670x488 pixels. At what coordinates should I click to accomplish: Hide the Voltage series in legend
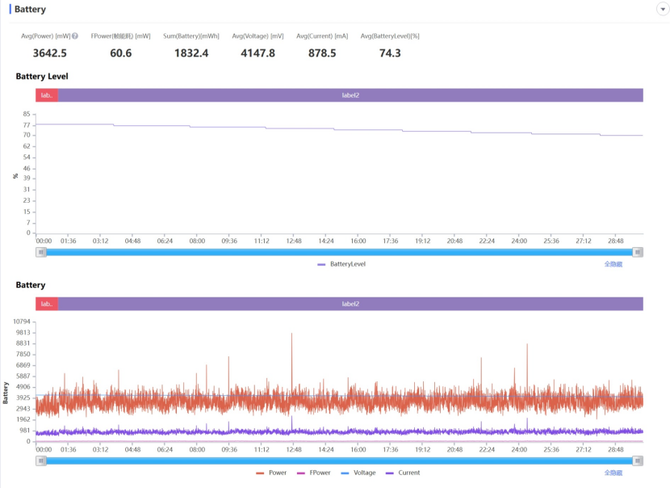(359, 473)
